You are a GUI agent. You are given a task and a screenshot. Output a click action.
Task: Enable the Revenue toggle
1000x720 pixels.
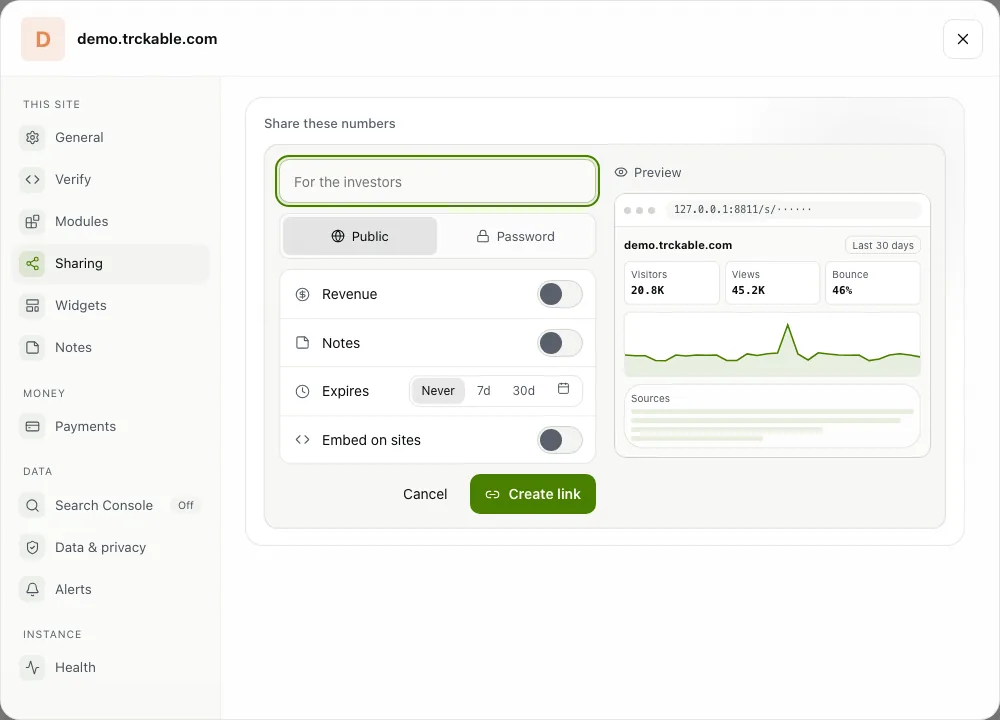tap(559, 294)
